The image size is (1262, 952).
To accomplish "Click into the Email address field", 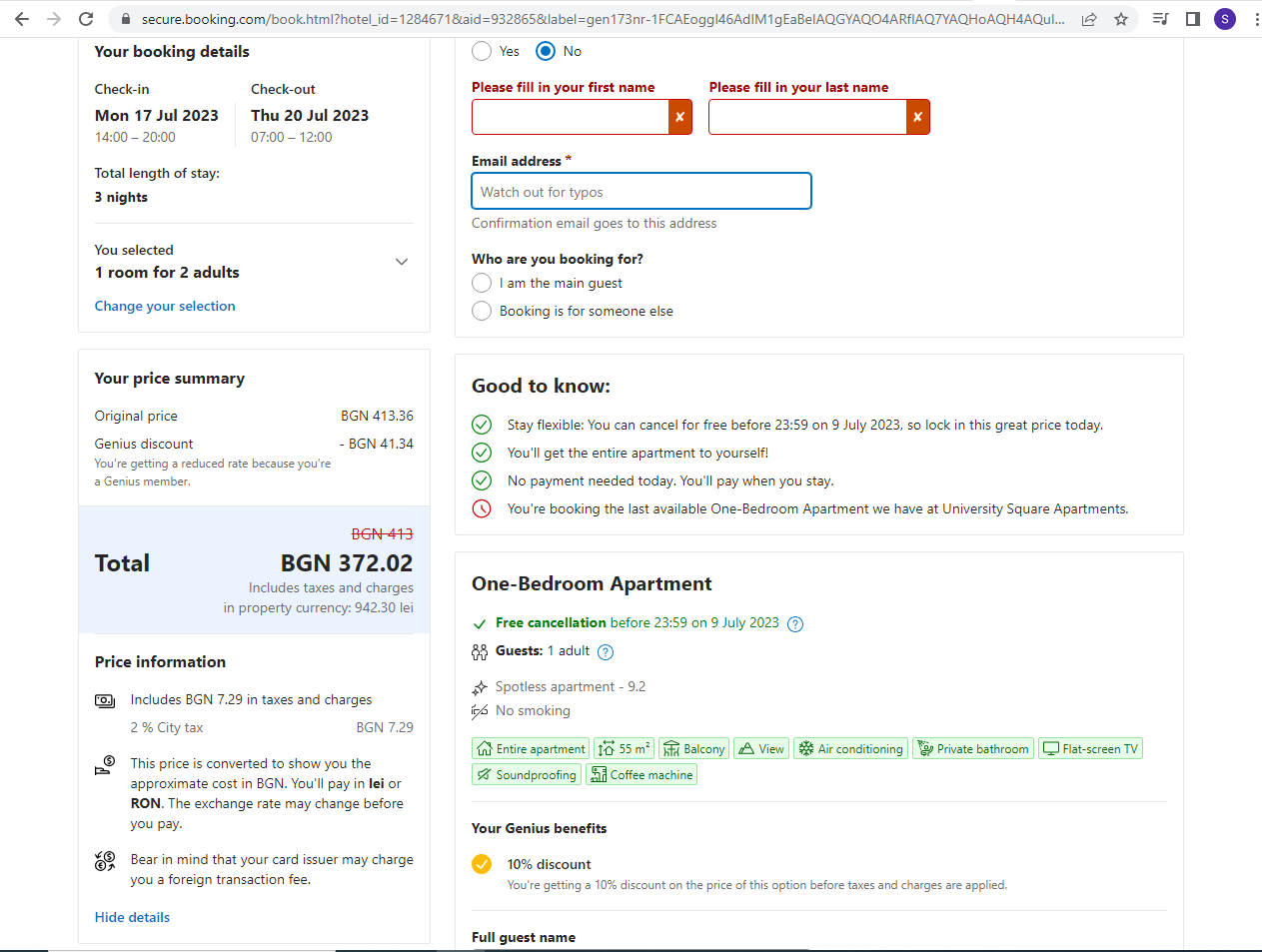I will point(640,192).
